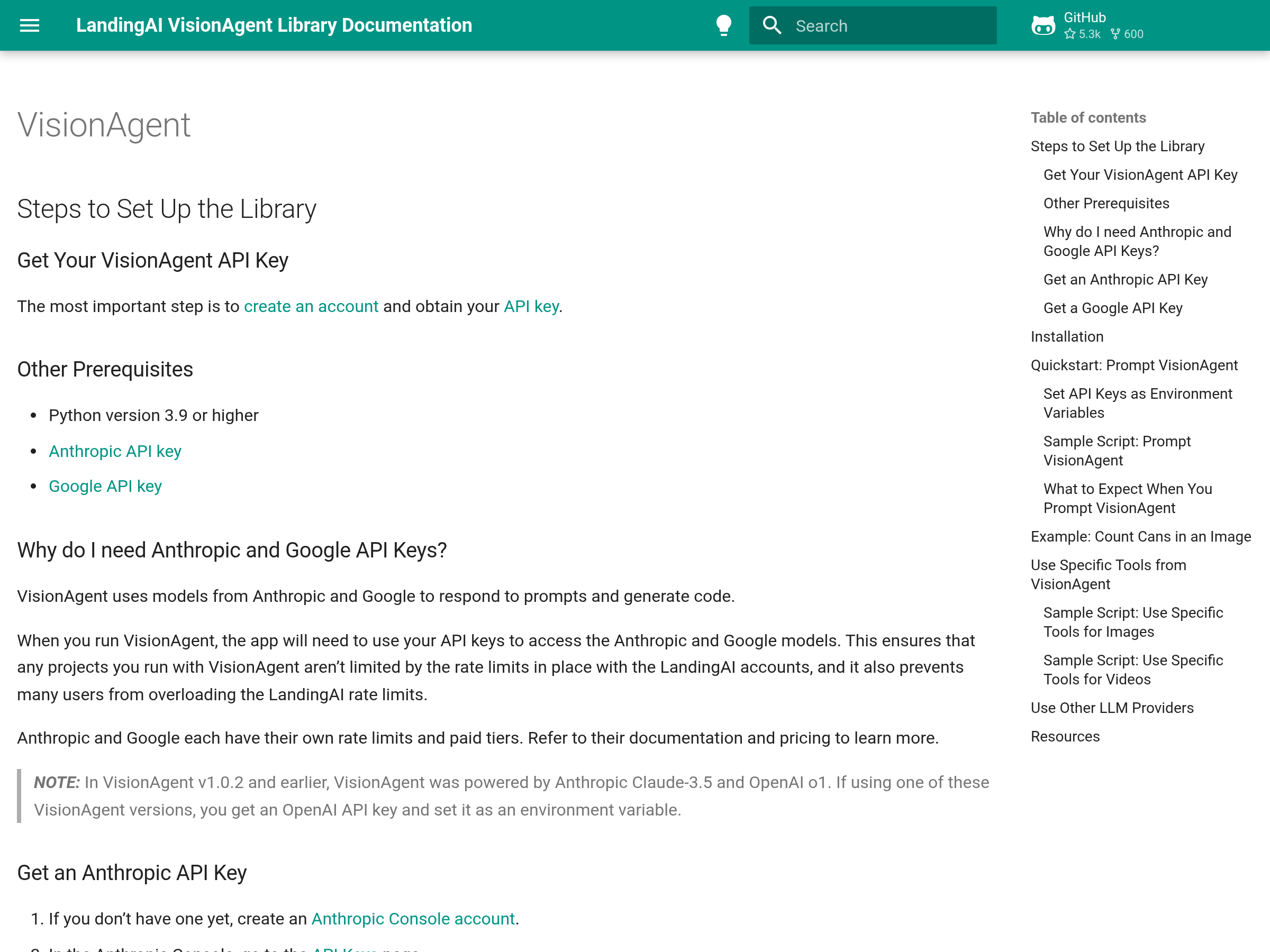Click the search magnifier icon
1270x952 pixels.
click(x=772, y=25)
